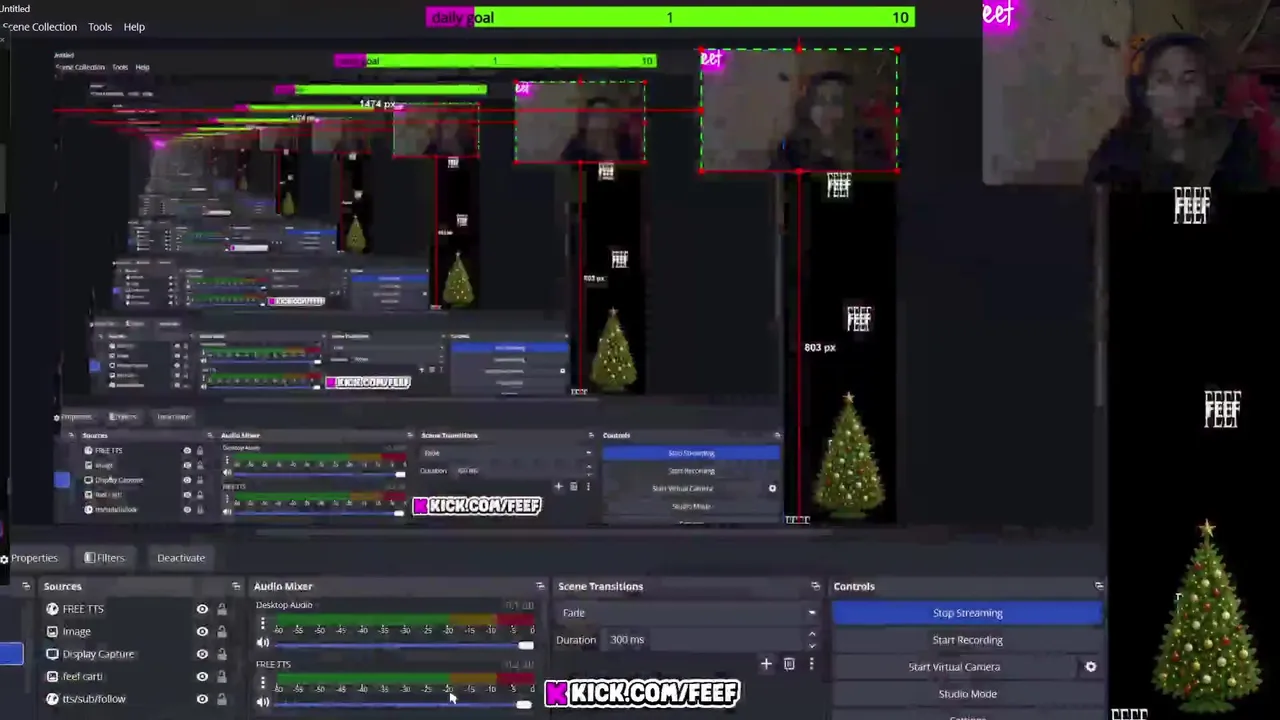The width and height of the screenshot is (1280, 720).
Task: Hide the FREE TTS source with eye icon
Action: click(202, 609)
